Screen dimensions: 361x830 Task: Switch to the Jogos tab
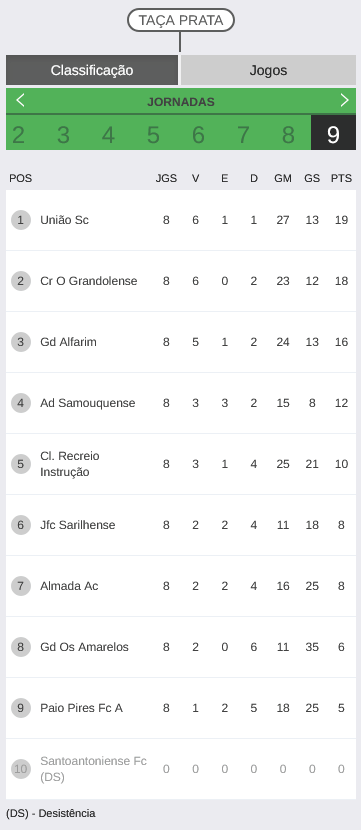(x=268, y=70)
